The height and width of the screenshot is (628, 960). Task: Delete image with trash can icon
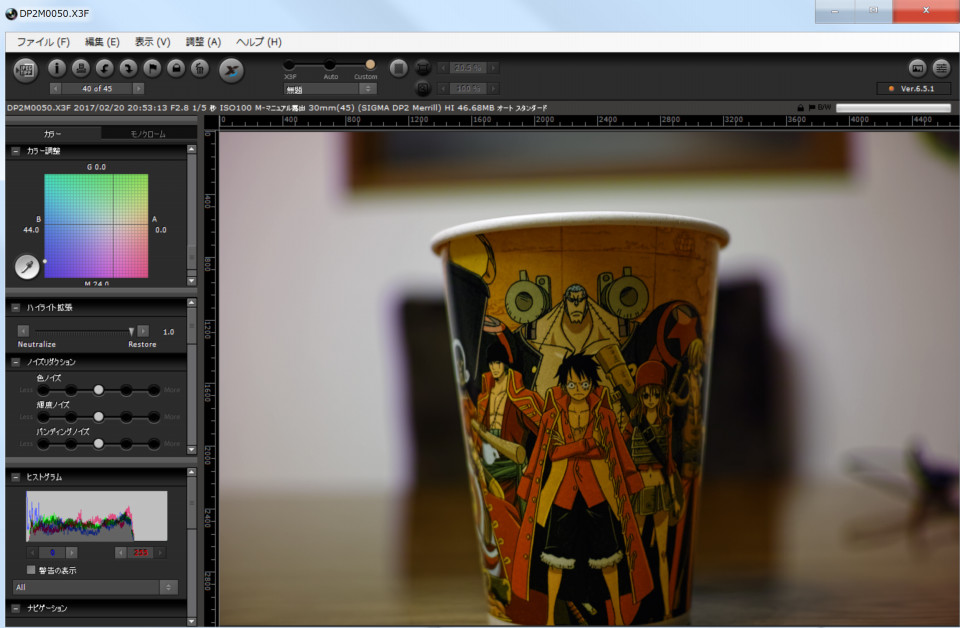[200, 68]
